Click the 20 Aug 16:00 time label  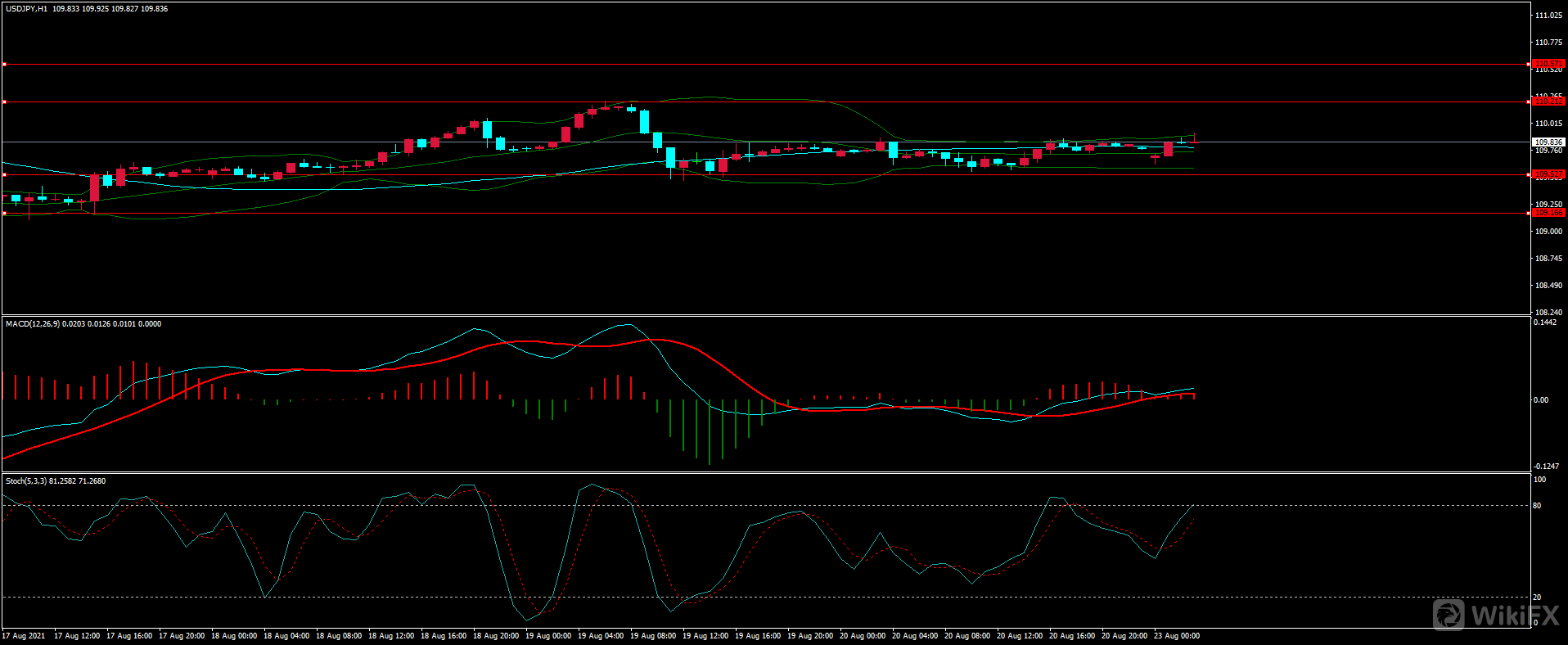tap(1072, 636)
